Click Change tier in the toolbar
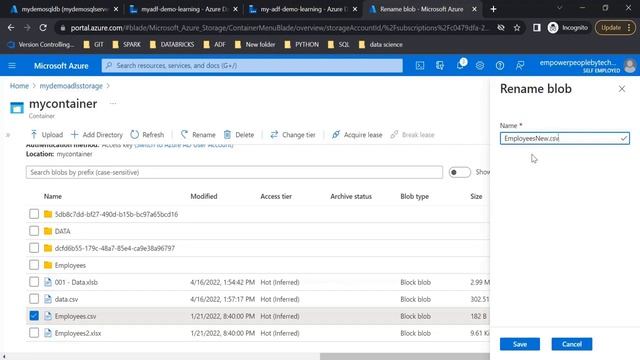 point(293,135)
